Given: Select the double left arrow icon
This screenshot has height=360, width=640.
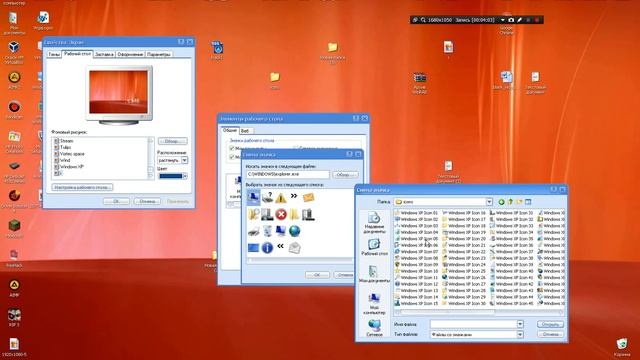Looking at the screenshot, I should 280,246.
